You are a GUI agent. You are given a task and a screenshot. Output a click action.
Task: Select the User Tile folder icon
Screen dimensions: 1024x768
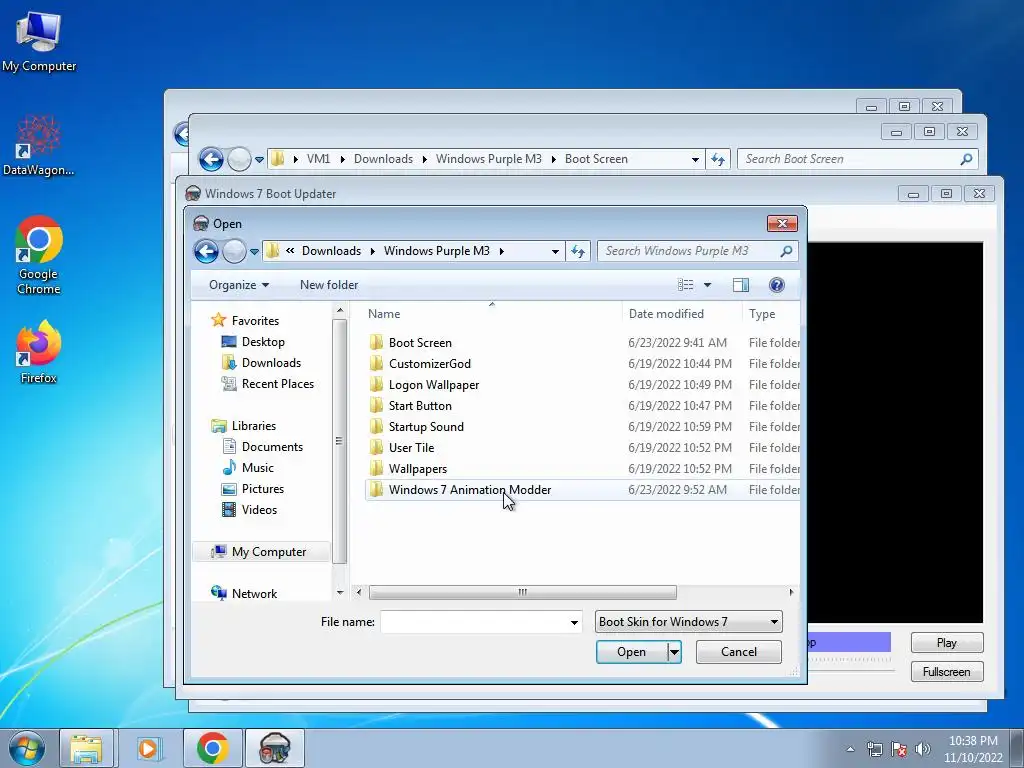pyautogui.click(x=376, y=447)
